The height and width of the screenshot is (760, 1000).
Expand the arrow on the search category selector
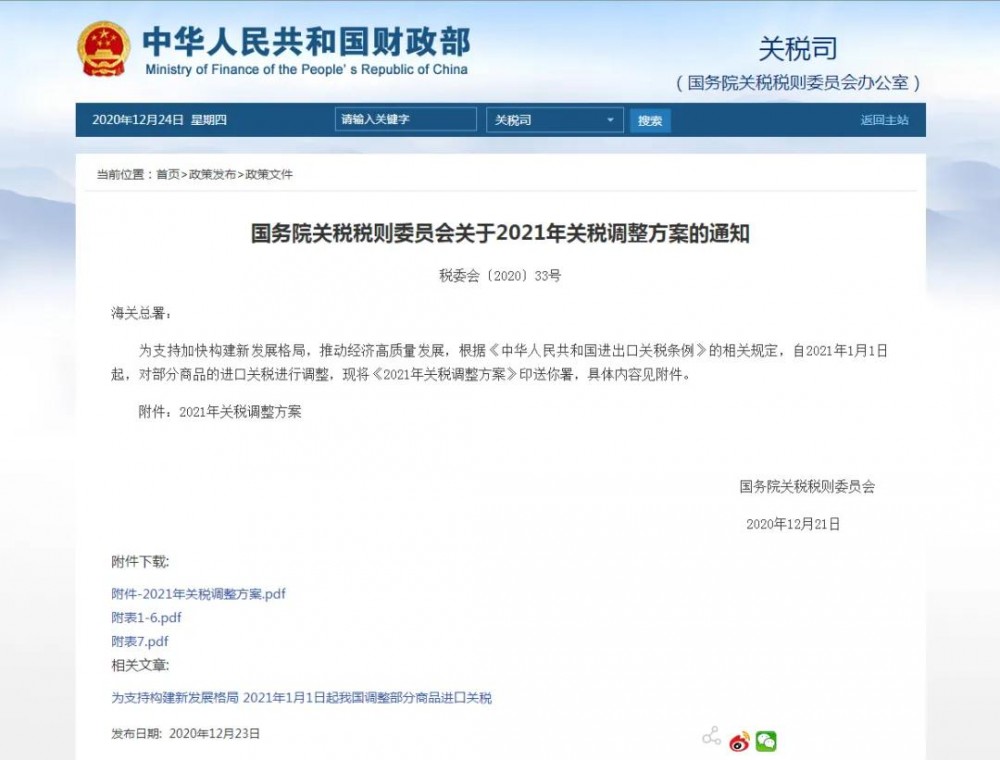coord(609,119)
